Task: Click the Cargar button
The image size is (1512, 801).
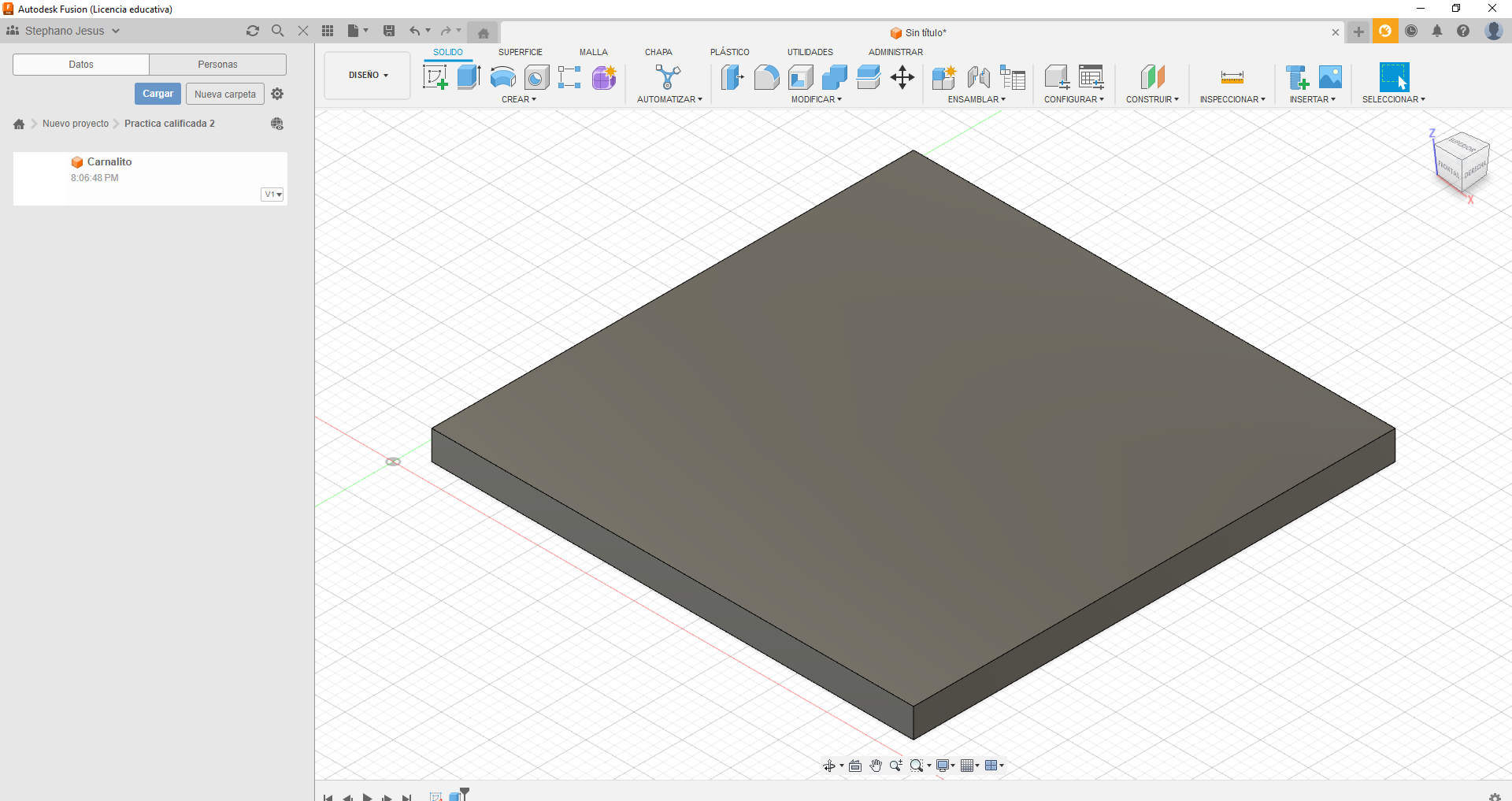Action: pyautogui.click(x=157, y=94)
